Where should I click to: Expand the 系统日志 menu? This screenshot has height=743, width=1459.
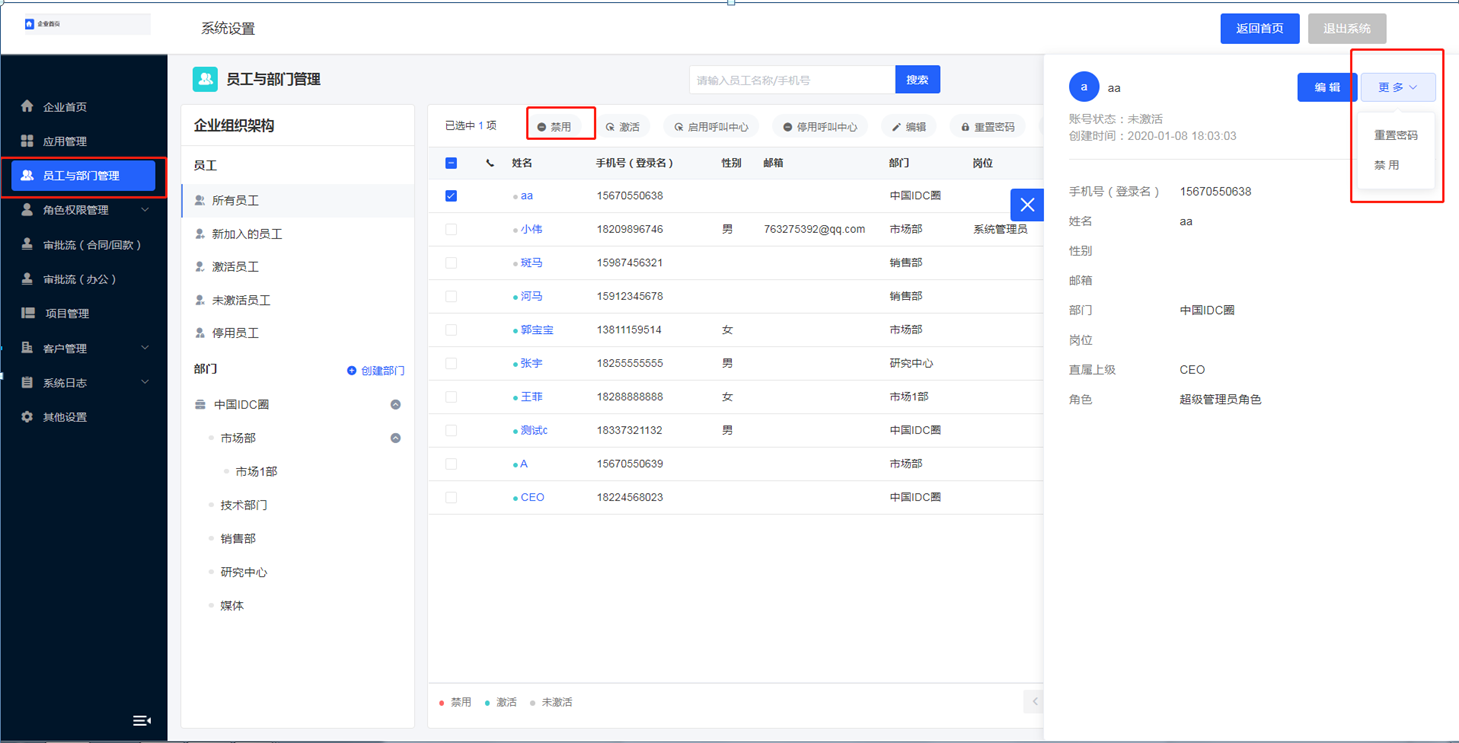[83, 382]
